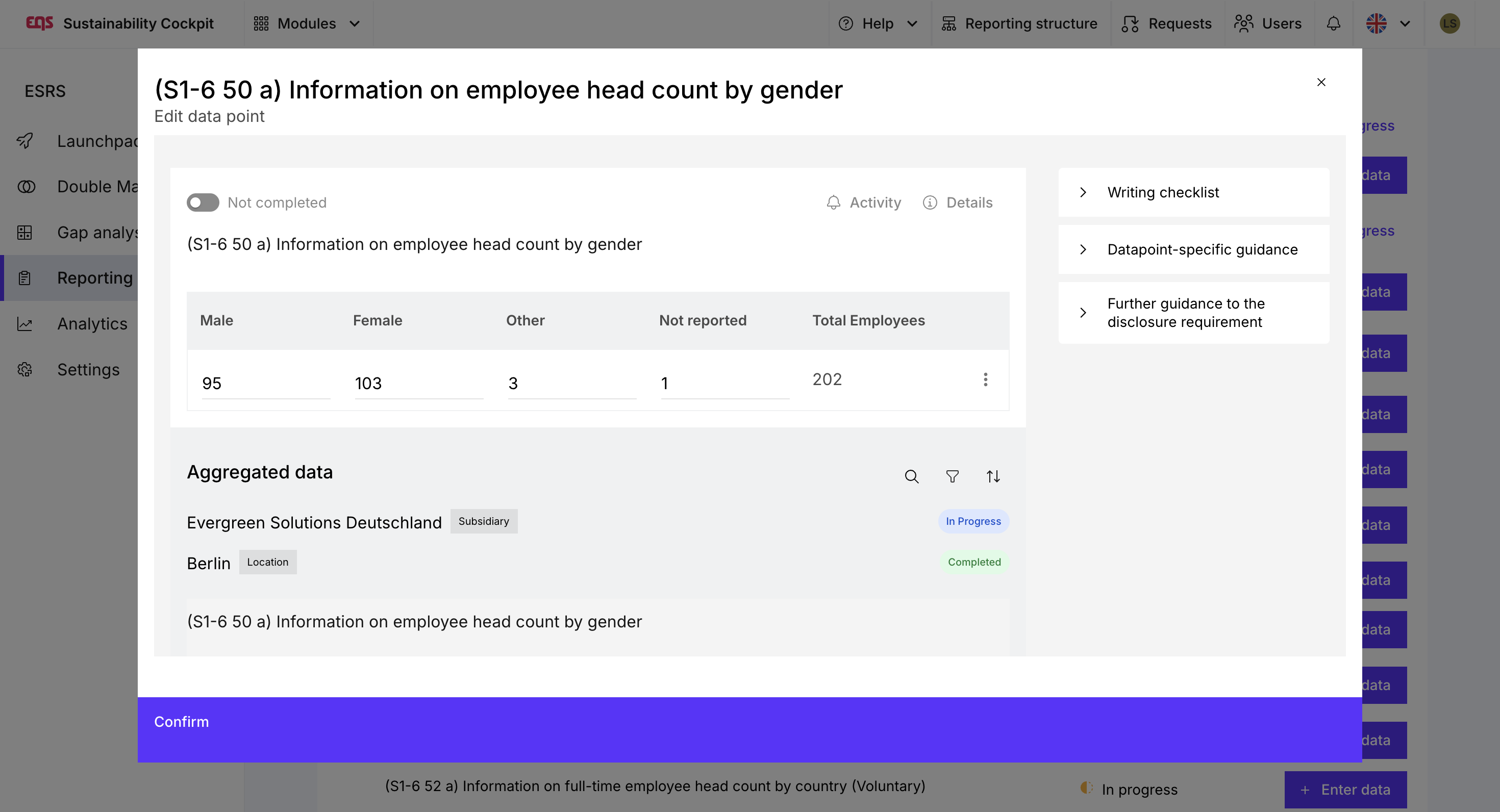Click sort arrows icon in Aggregated data
The width and height of the screenshot is (1500, 812).
point(993,477)
